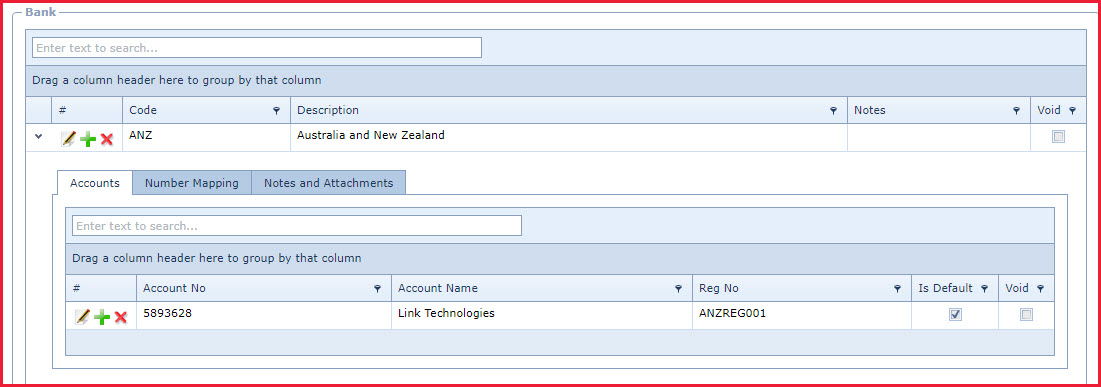The height and width of the screenshot is (387, 1101).
Task: Edit the ANZ bank record with pencil icon
Action: (x=68, y=139)
